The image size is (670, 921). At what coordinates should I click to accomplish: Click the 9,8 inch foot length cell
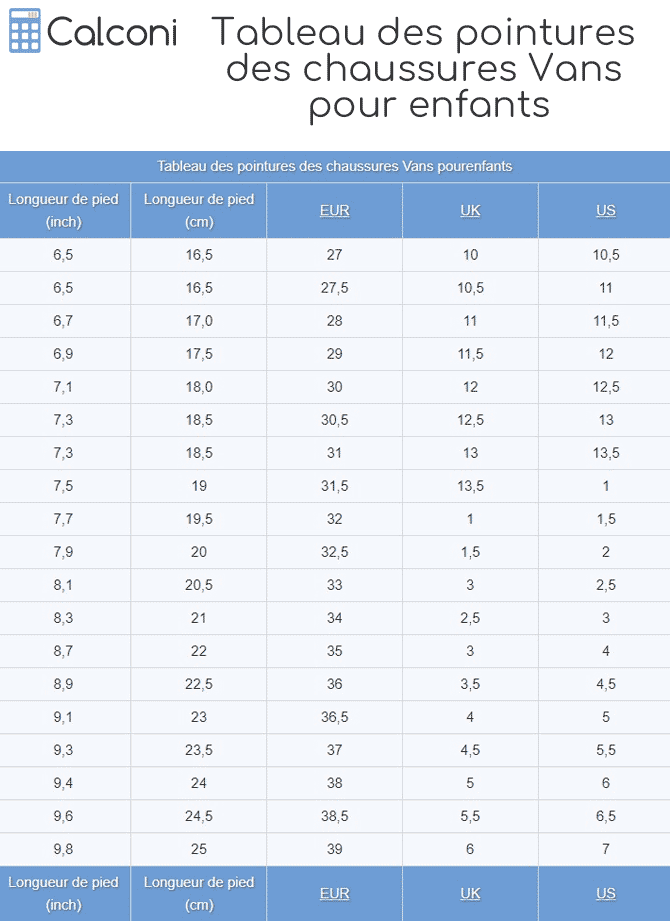point(64,849)
